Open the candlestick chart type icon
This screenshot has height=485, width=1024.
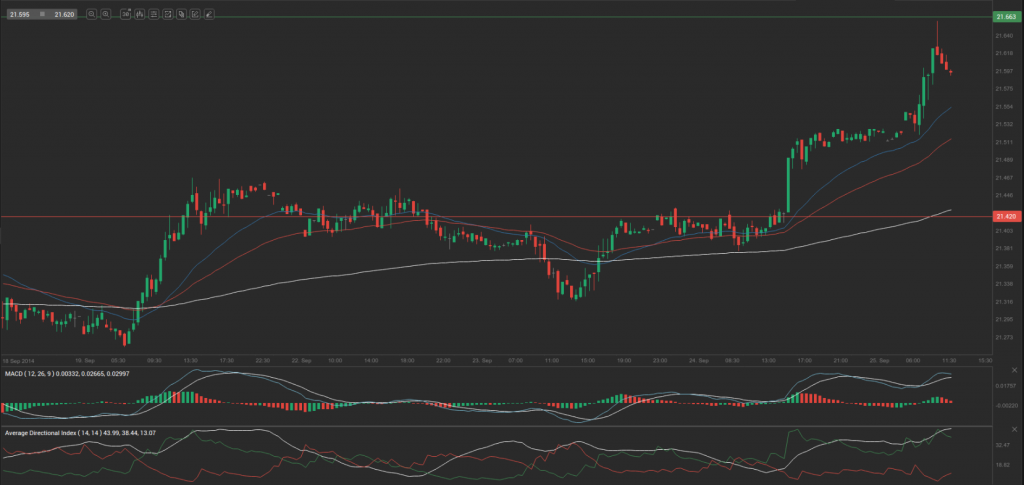[138, 15]
